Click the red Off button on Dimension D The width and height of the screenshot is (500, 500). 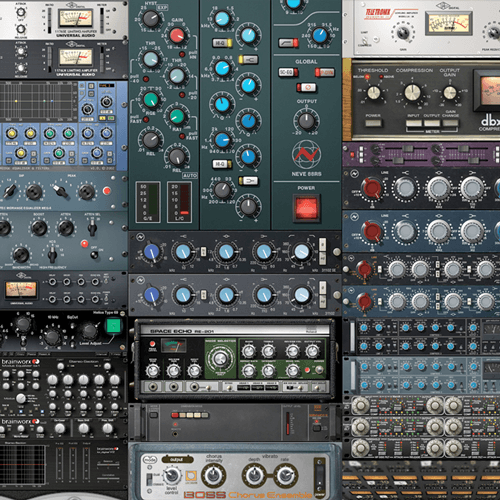tap(175, 415)
